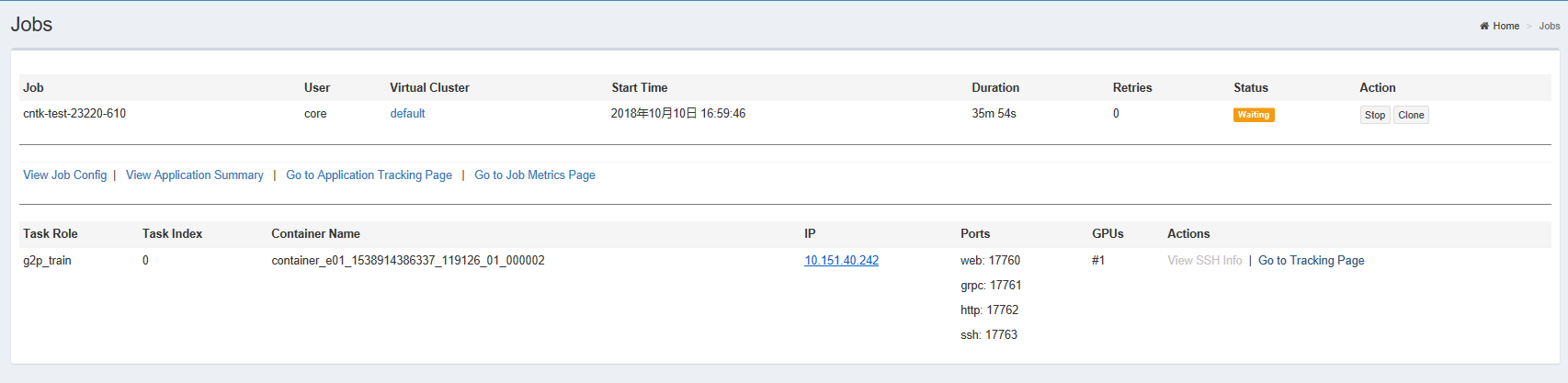Viewport: 1568px width, 383px height.
Task: Select the ssh: 17763 port entry
Action: click(989, 334)
